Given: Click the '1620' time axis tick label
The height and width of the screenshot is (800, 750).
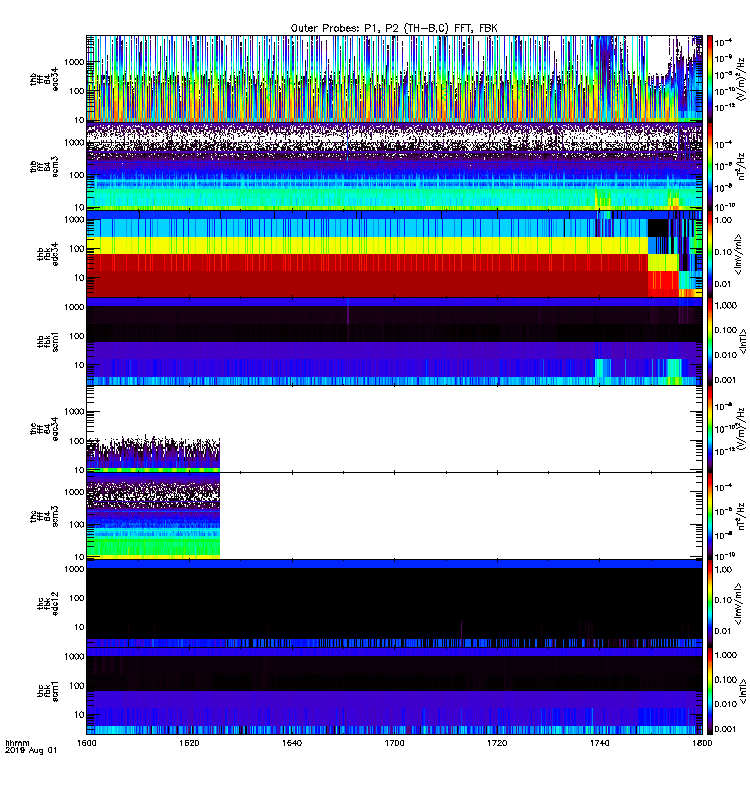Looking at the screenshot, I should click(x=189, y=743).
